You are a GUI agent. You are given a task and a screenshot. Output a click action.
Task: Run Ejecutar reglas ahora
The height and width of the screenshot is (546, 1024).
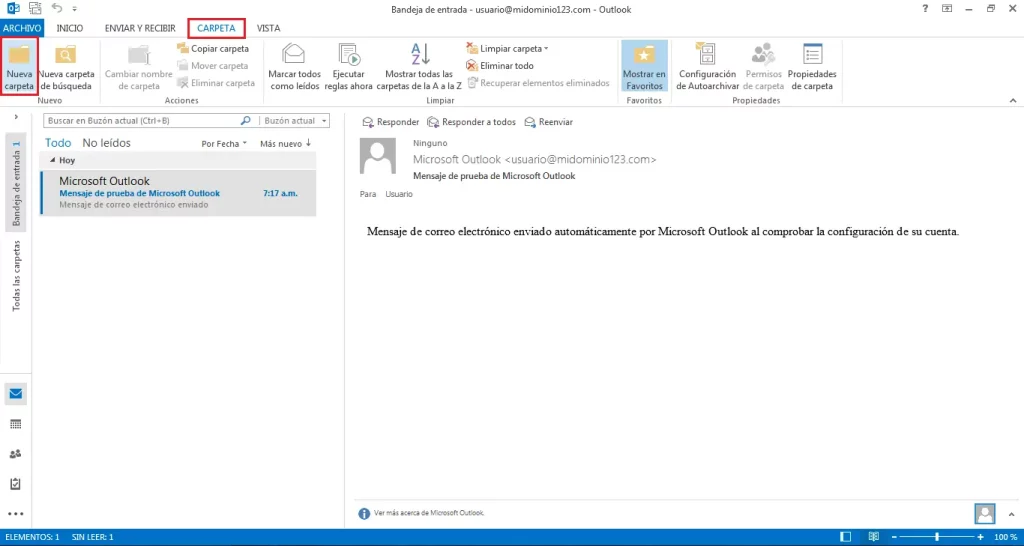(x=349, y=68)
